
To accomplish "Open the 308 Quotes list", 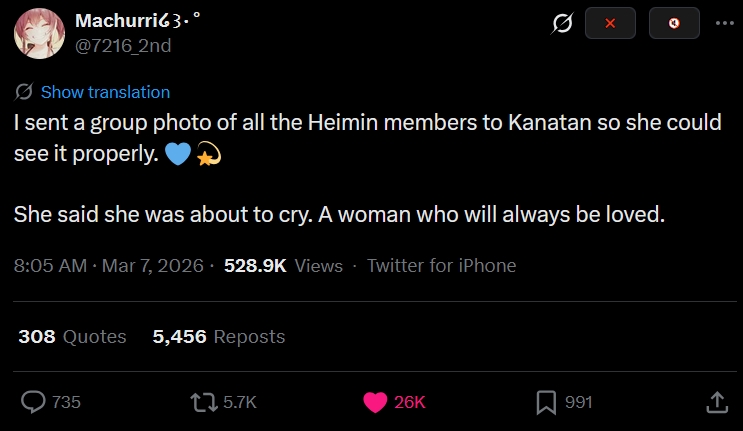I will (72, 337).
